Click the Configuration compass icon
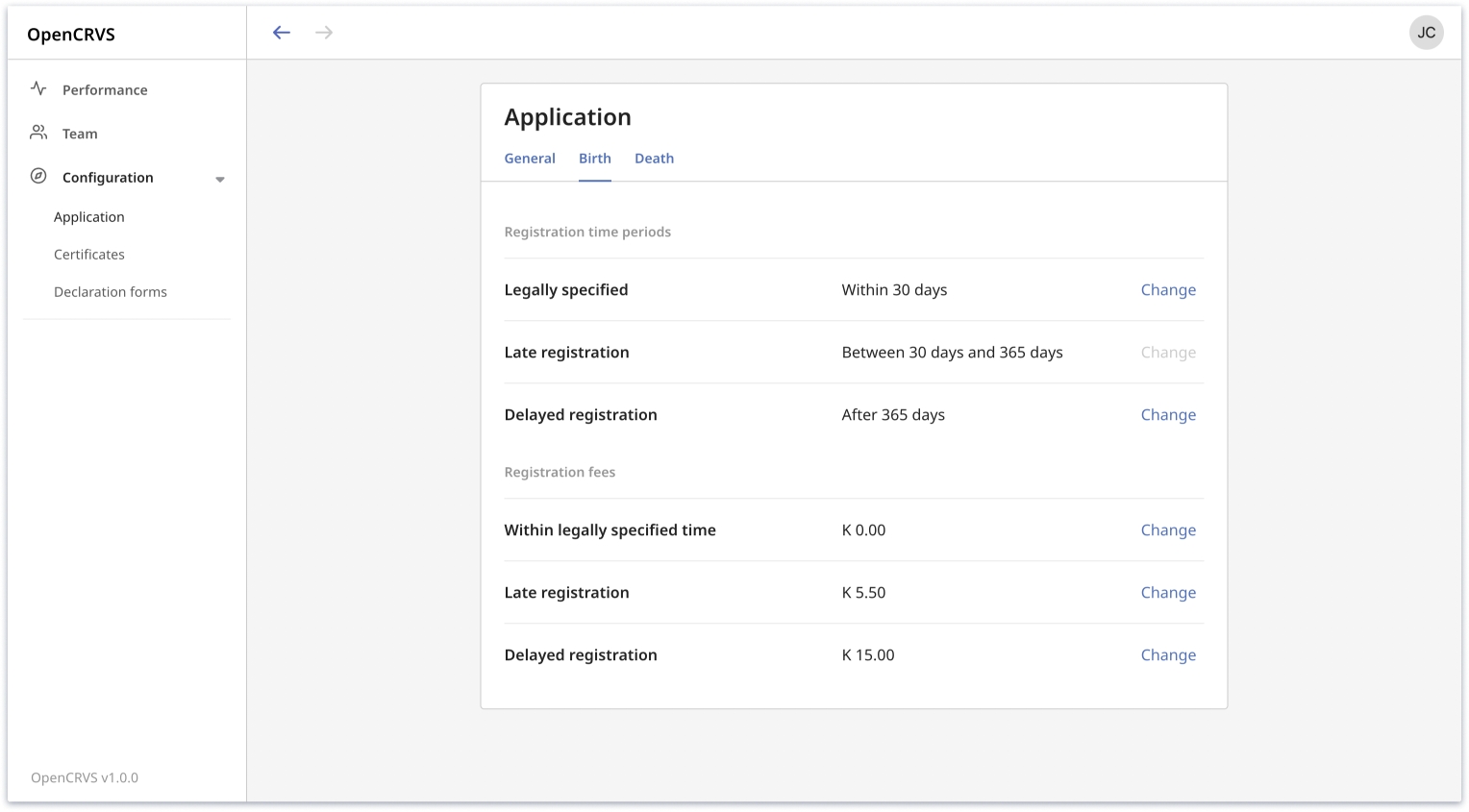Viewport: 1469px width, 812px height. click(x=38, y=177)
